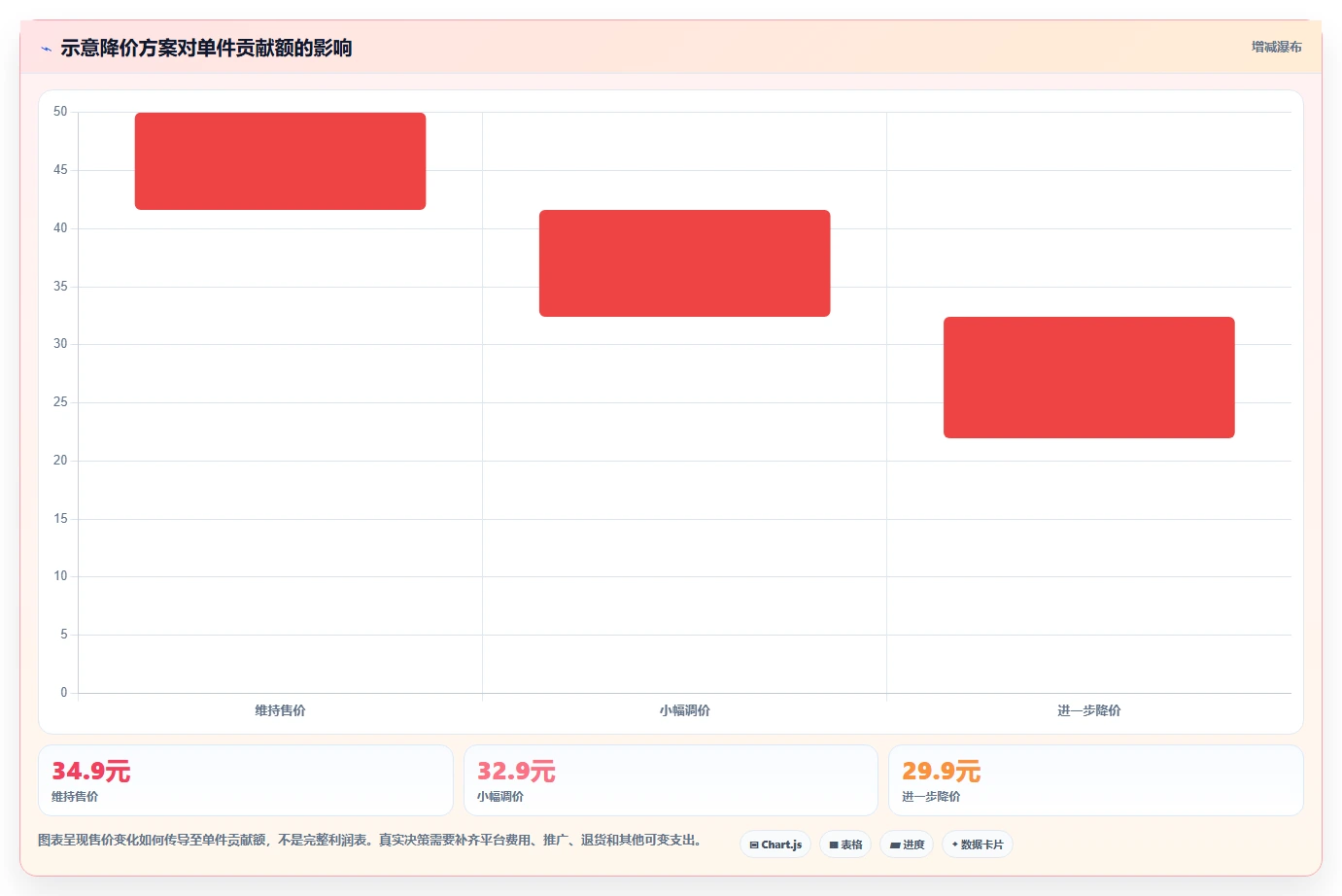The width and height of the screenshot is (1342, 896).
Task: Click the 小幅调价 x-axis label
Action: [684, 710]
